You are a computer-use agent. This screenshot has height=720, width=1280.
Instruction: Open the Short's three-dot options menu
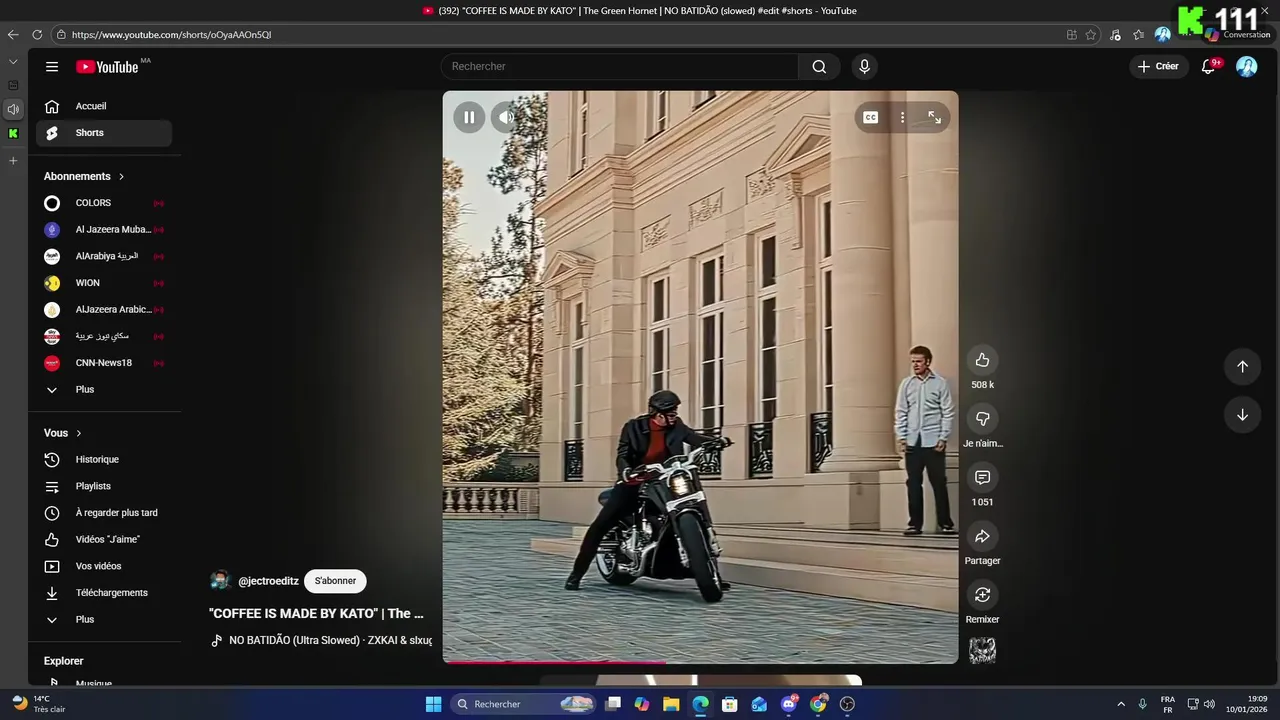click(902, 117)
